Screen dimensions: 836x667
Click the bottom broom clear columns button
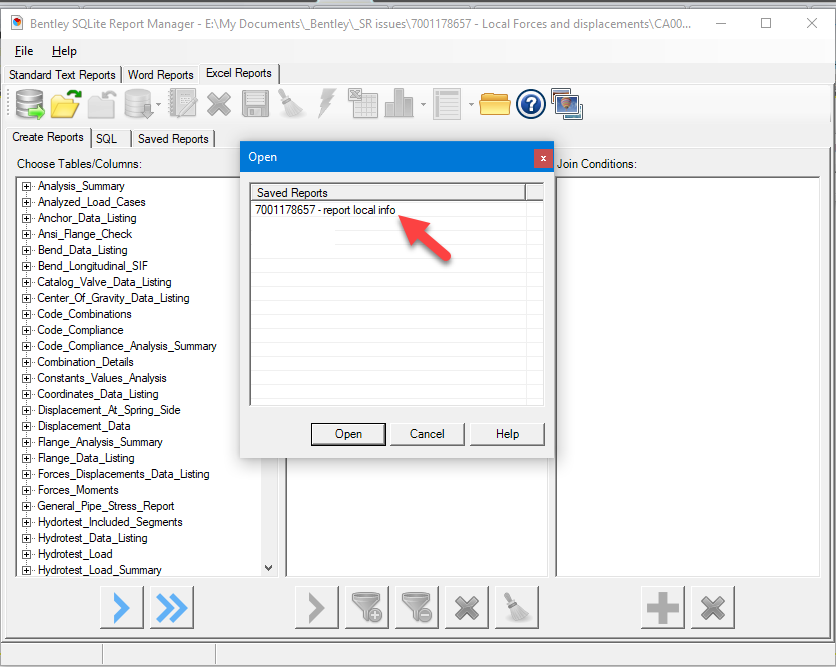click(x=517, y=607)
